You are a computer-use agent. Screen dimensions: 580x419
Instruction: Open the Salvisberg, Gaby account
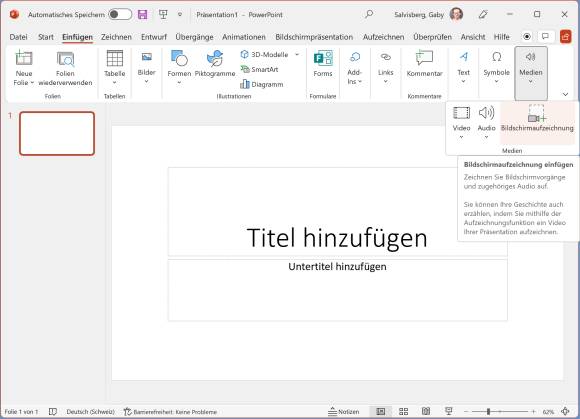click(429, 14)
